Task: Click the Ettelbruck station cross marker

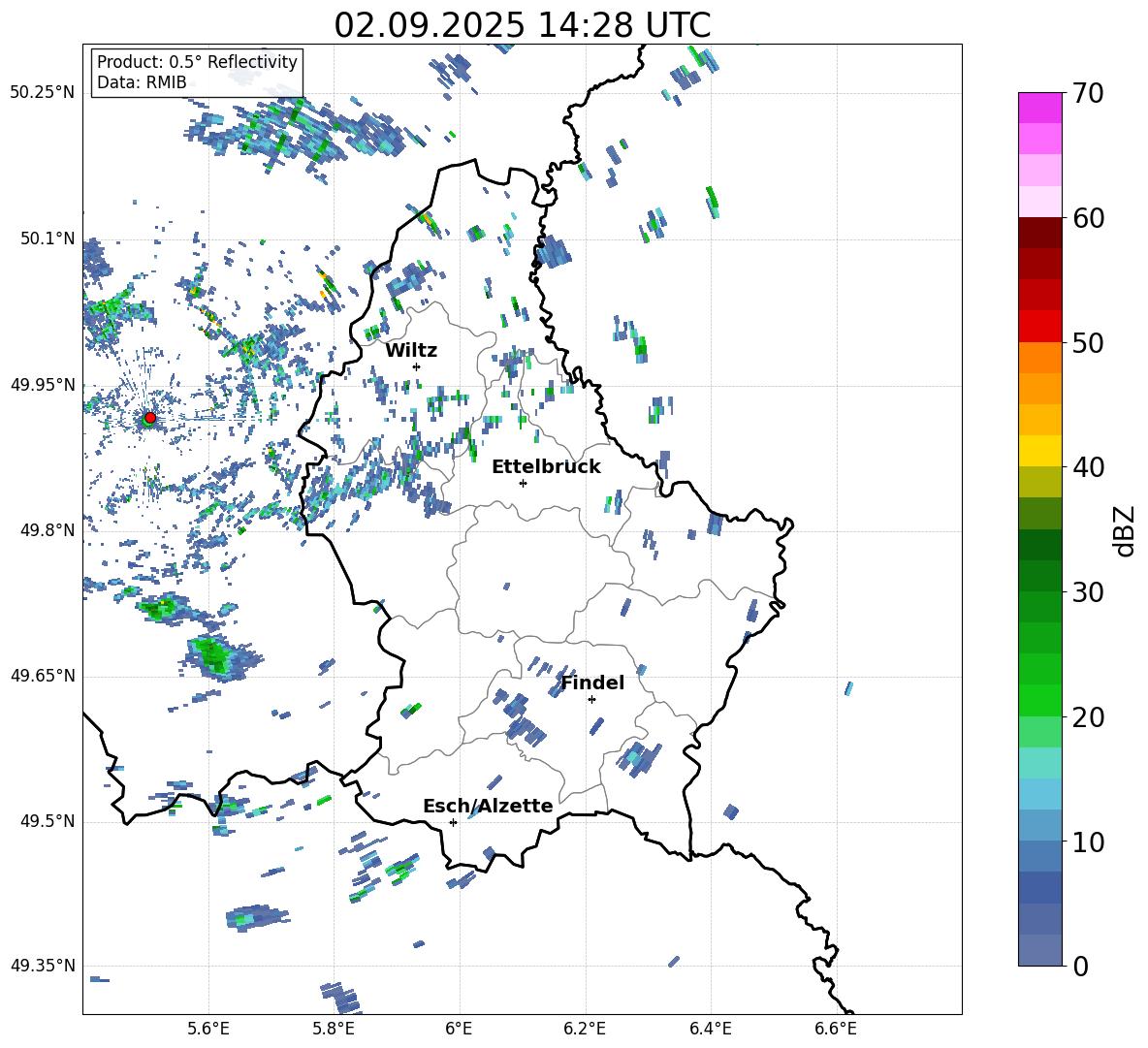Action: click(x=523, y=483)
